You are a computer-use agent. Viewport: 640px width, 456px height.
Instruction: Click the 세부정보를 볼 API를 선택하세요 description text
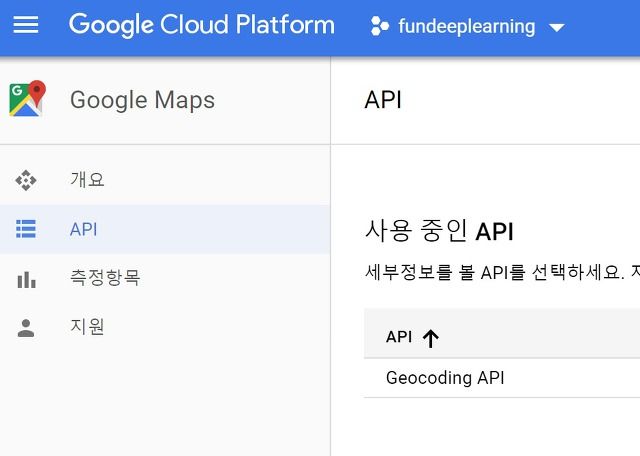tap(495, 273)
